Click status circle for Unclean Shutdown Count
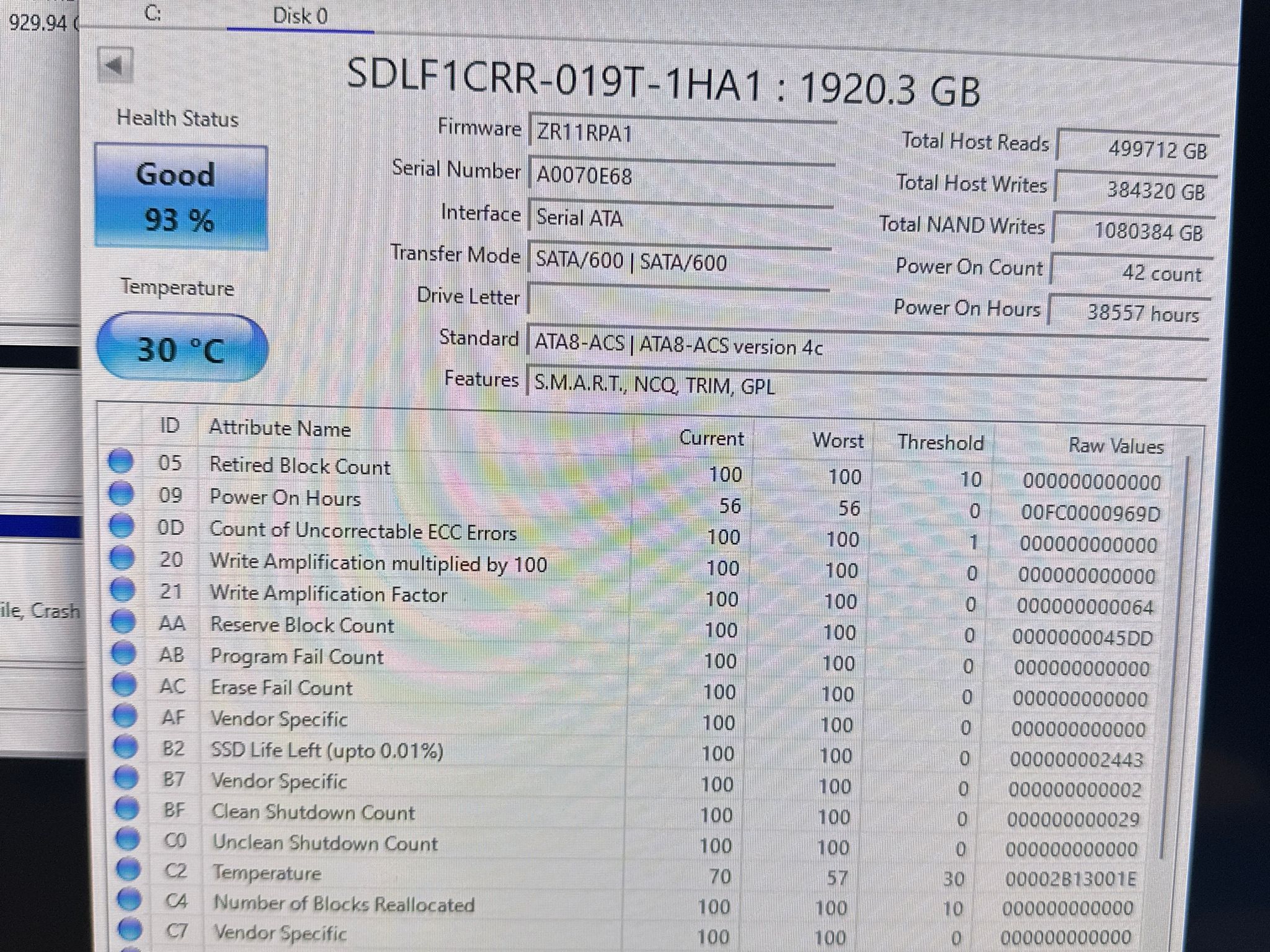Viewport: 1270px width, 952px height. (x=128, y=839)
